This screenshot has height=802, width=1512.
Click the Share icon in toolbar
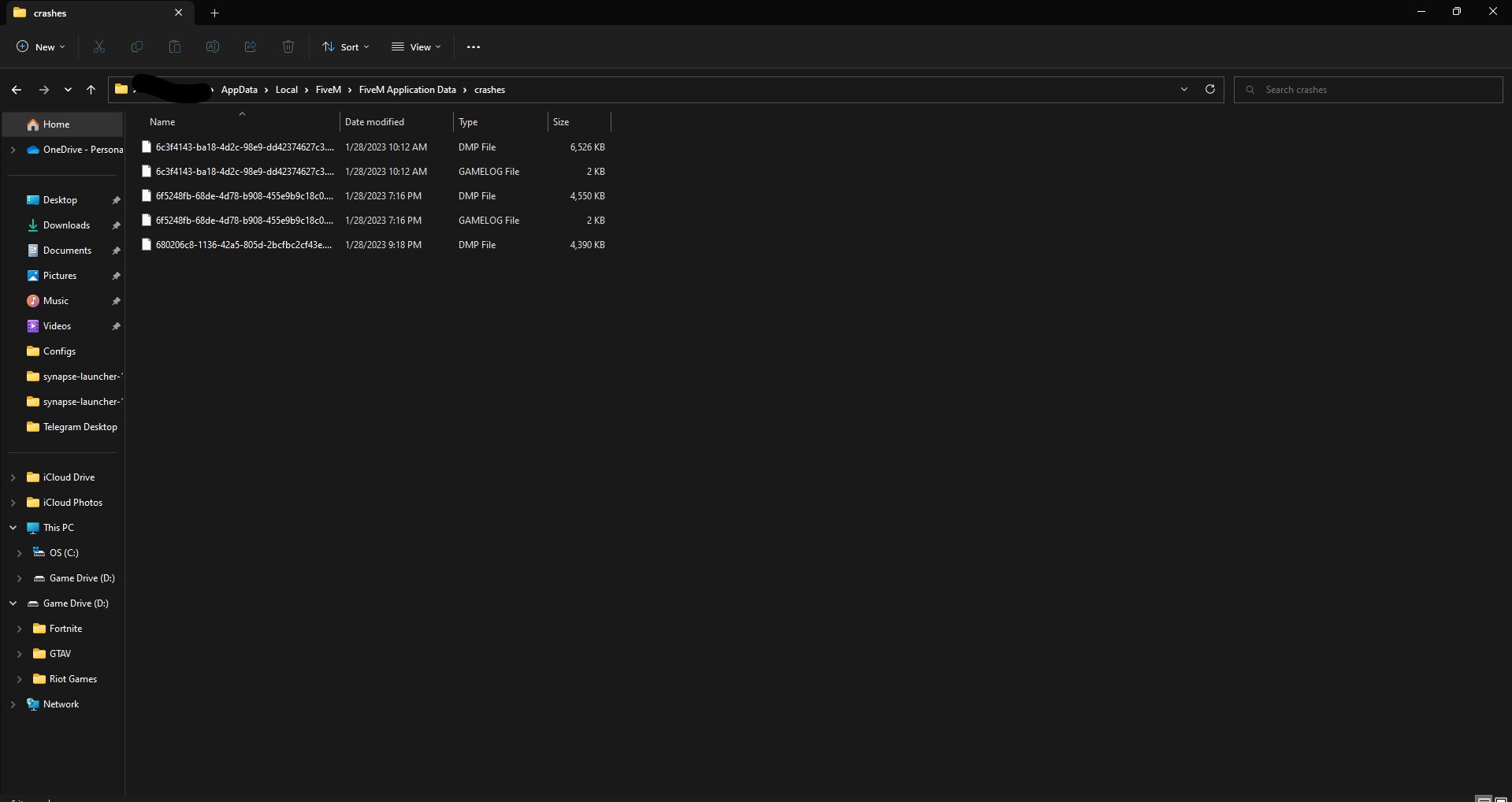point(251,47)
